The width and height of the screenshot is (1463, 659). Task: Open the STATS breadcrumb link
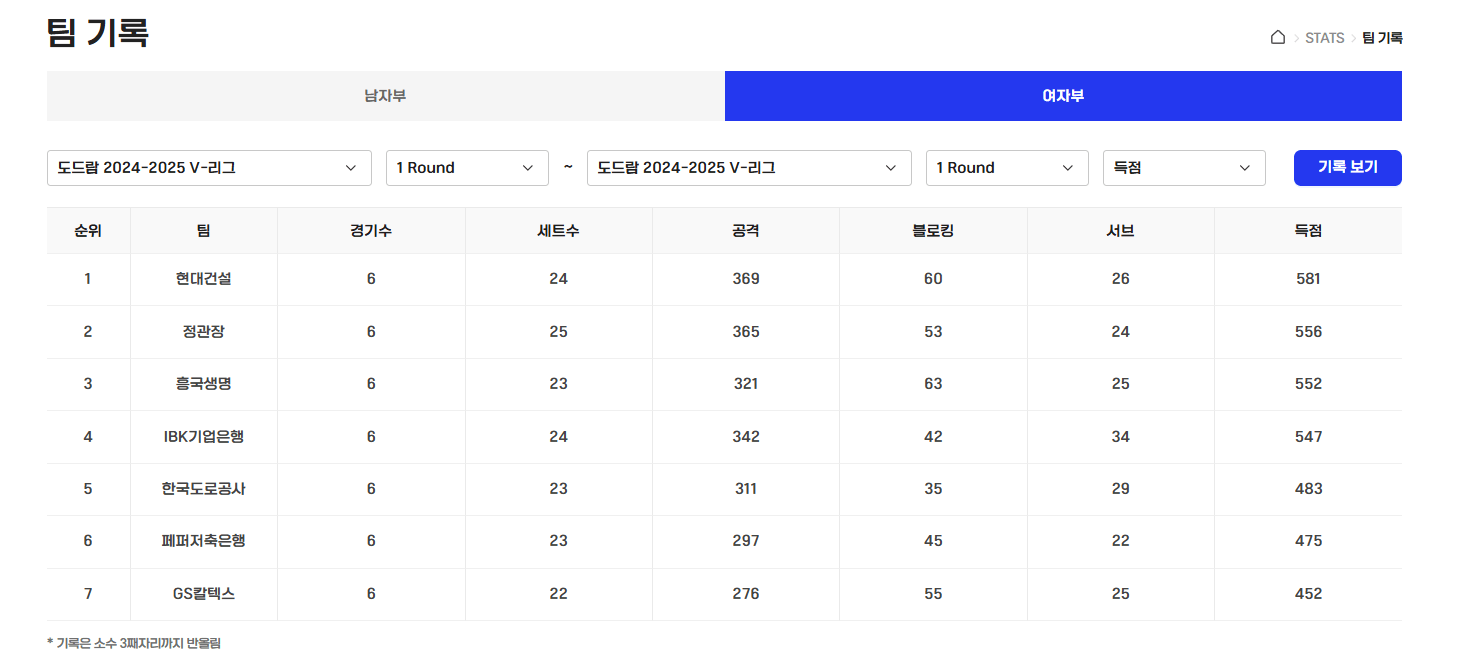tap(1324, 38)
